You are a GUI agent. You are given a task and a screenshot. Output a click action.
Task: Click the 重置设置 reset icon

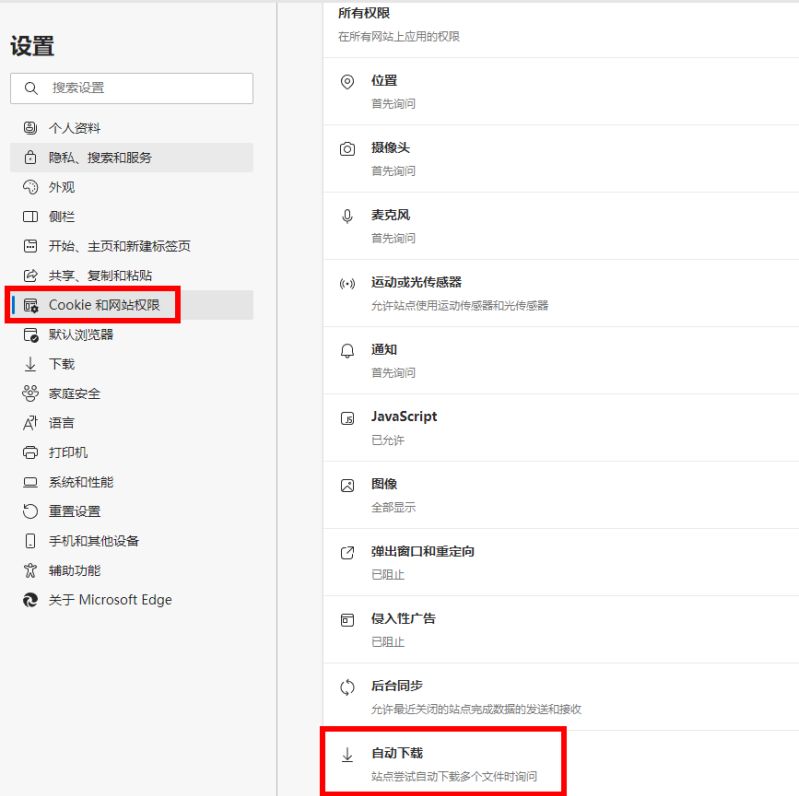(x=30, y=511)
